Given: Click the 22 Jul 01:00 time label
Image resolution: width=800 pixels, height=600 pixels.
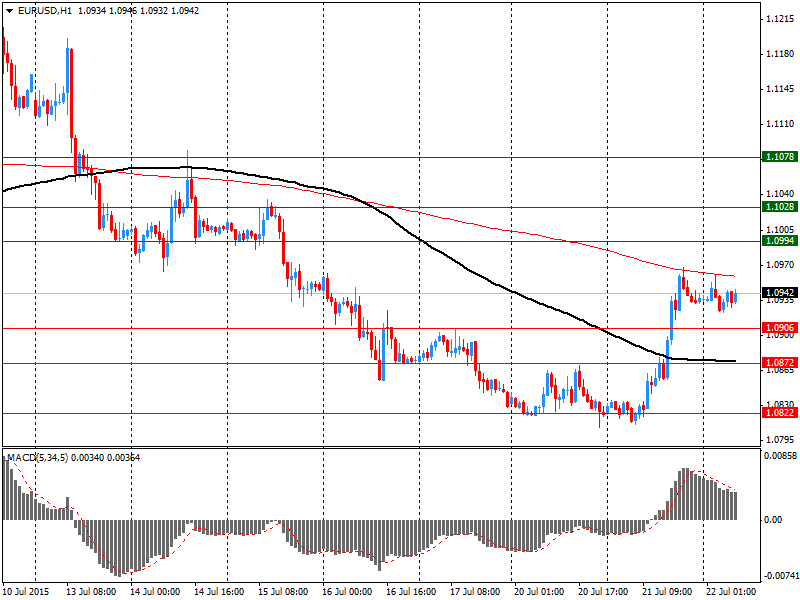Looking at the screenshot, I should [x=731, y=591].
